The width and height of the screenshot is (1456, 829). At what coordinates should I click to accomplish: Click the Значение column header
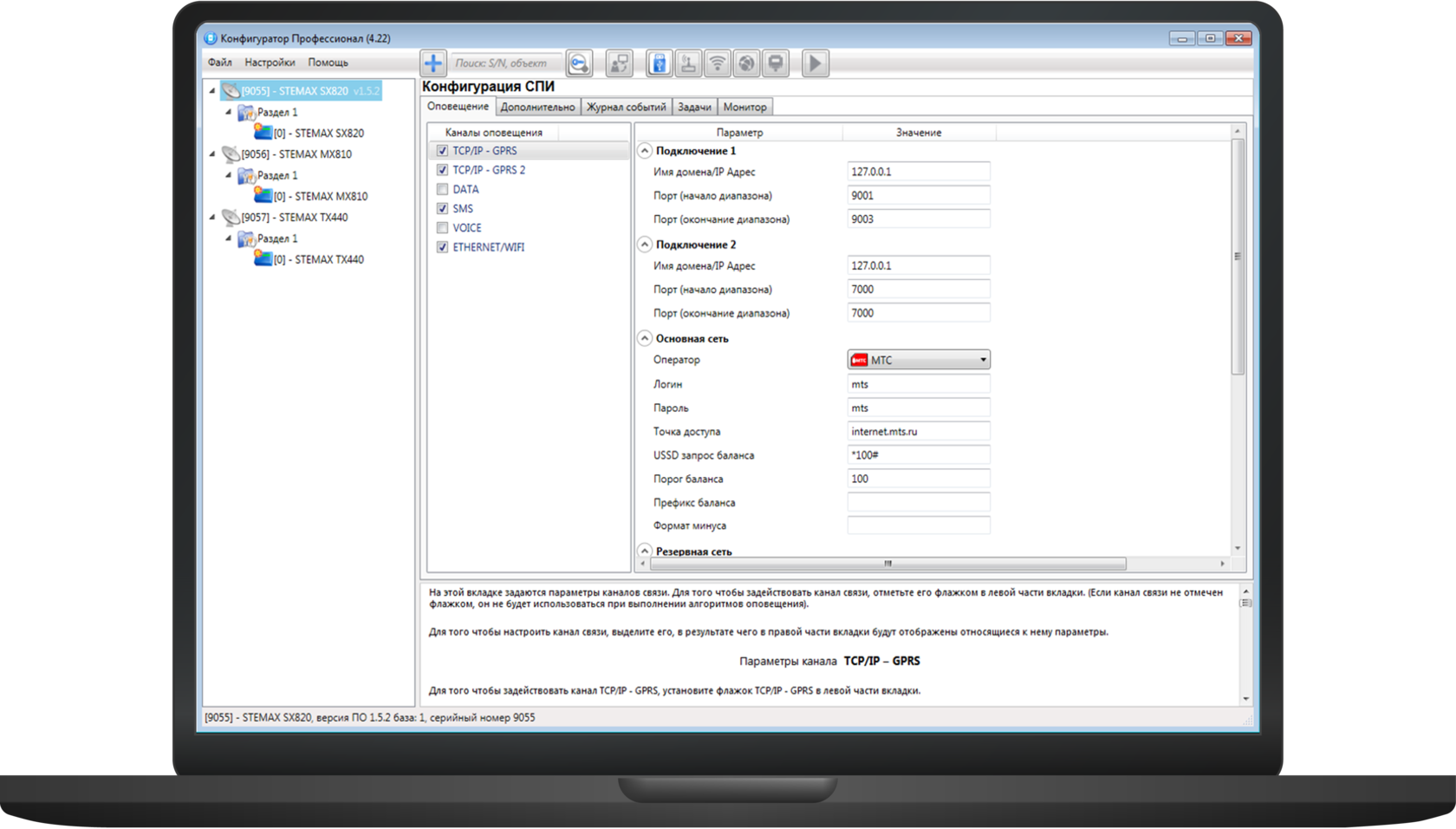919,133
